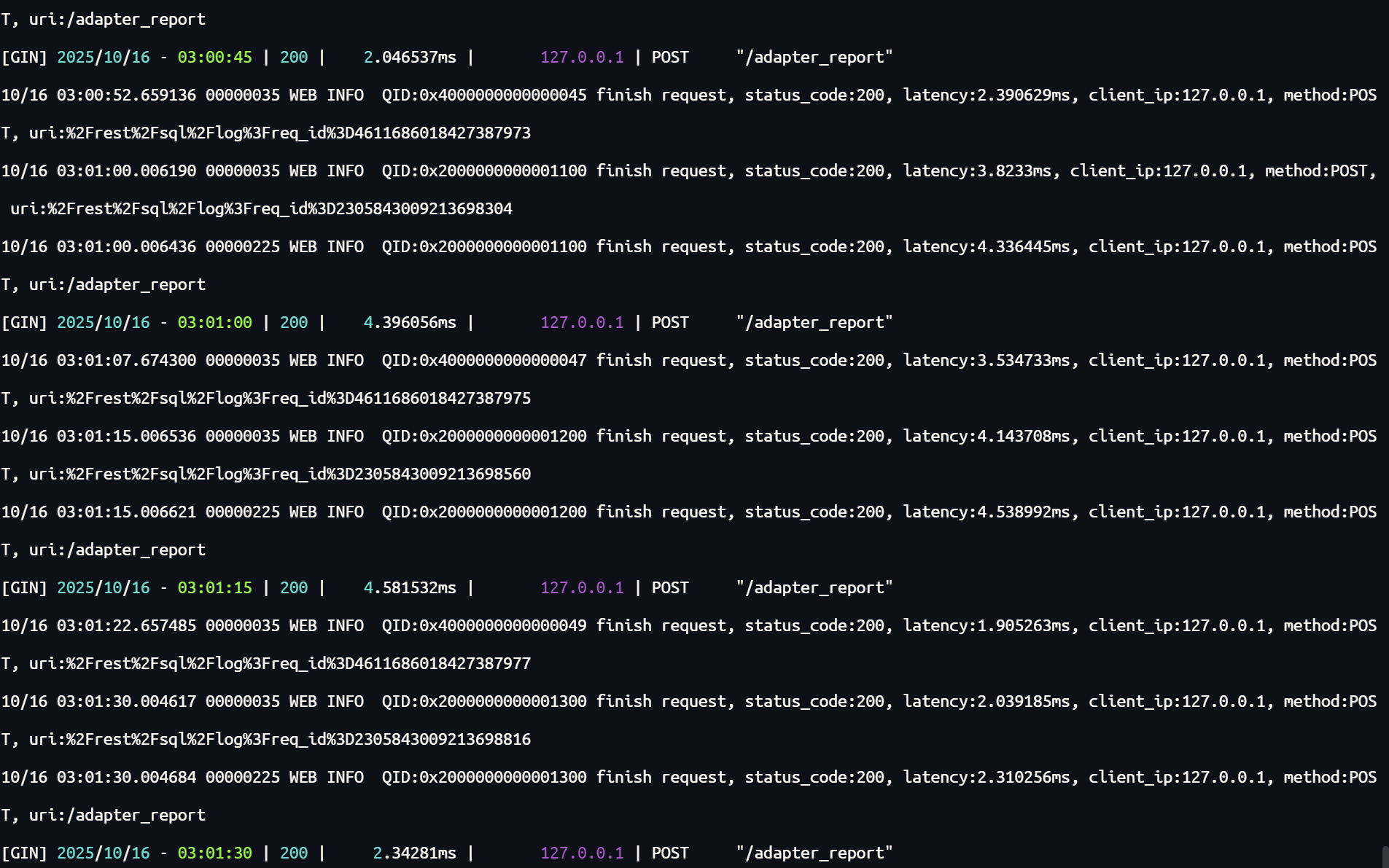Click the URI ending in 18427387973

[x=279, y=133]
